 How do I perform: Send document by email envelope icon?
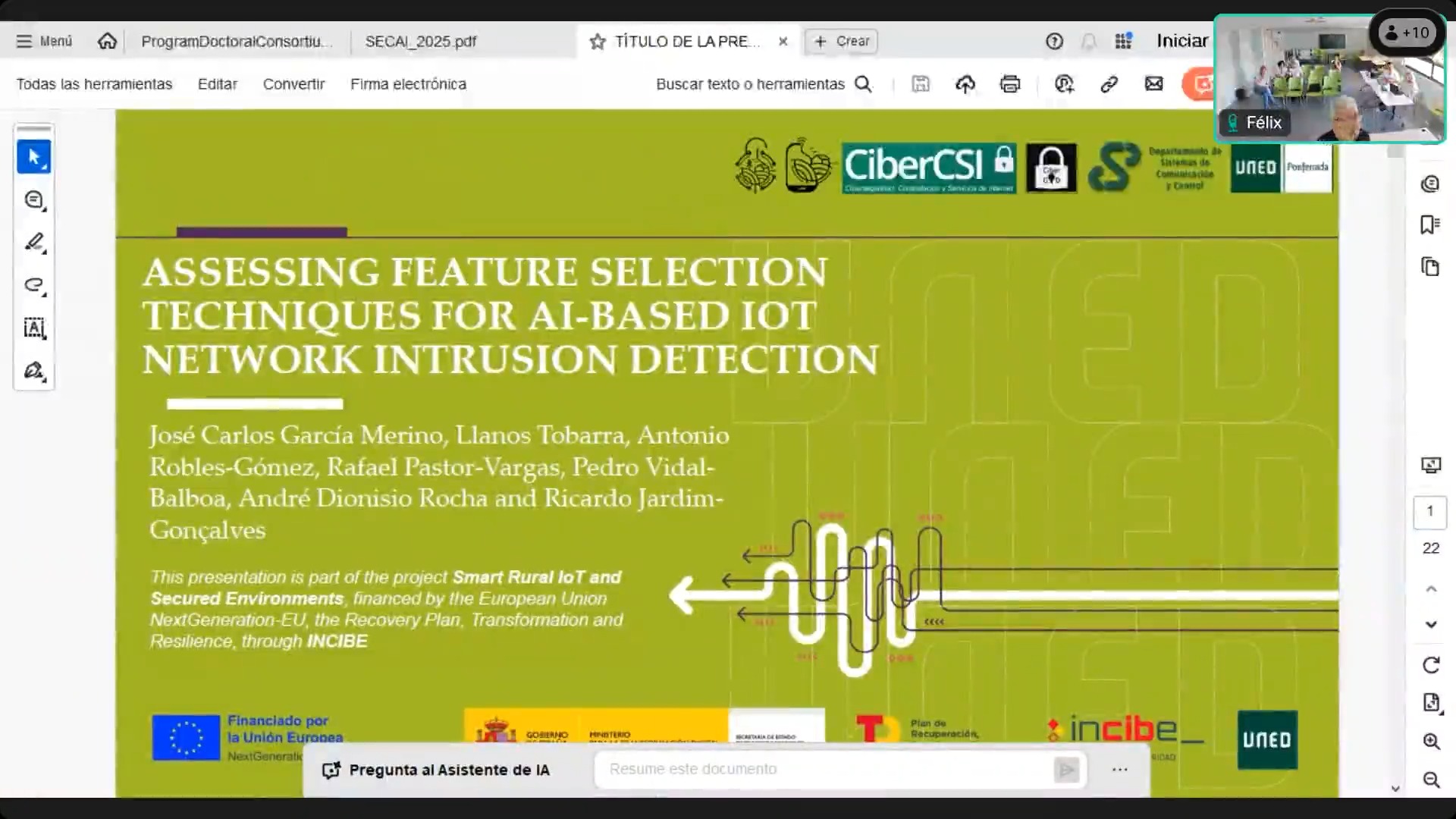coord(1153,84)
